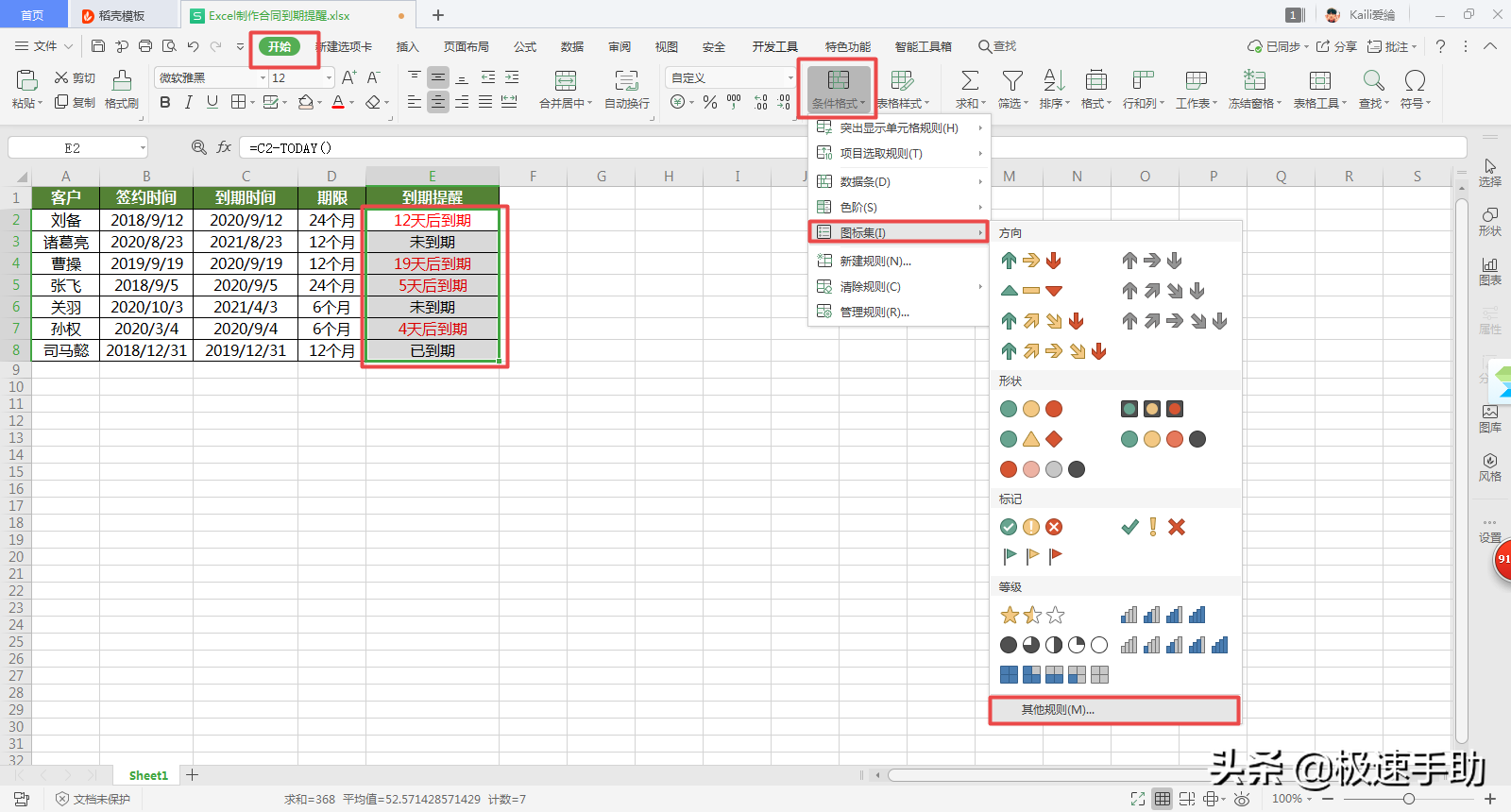Screen dimensions: 1511x812
Task: Click the Freeze Panes icon
Action: tap(1254, 80)
